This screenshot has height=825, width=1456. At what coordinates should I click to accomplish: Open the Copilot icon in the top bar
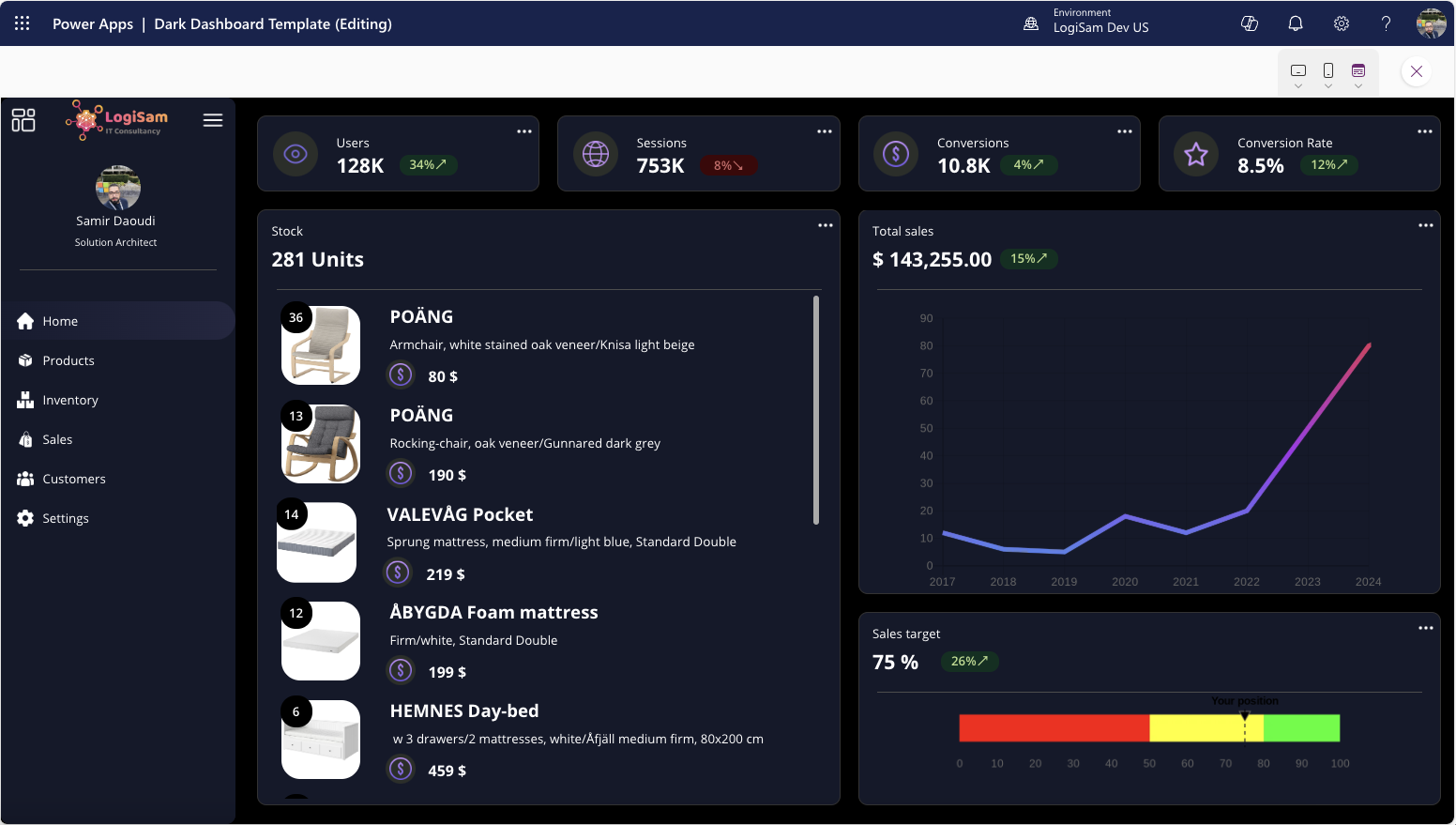point(1250,23)
